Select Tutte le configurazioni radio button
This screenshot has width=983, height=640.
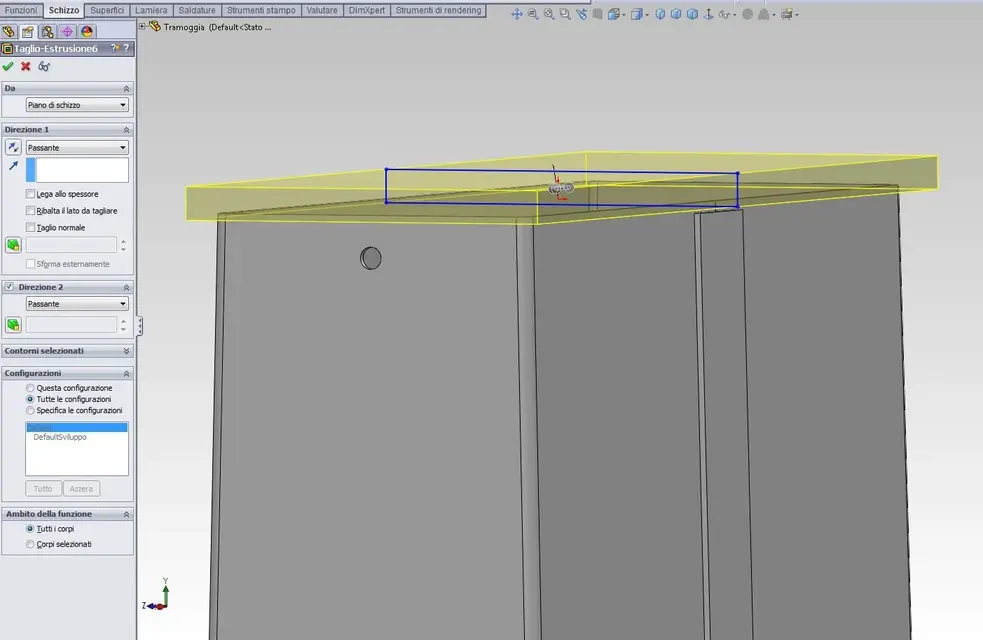click(30, 399)
